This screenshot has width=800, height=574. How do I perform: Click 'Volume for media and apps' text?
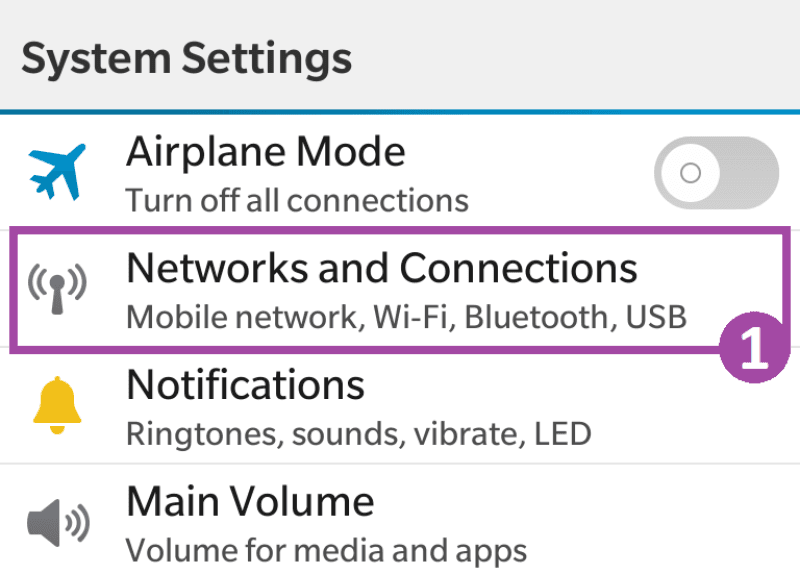point(326,549)
